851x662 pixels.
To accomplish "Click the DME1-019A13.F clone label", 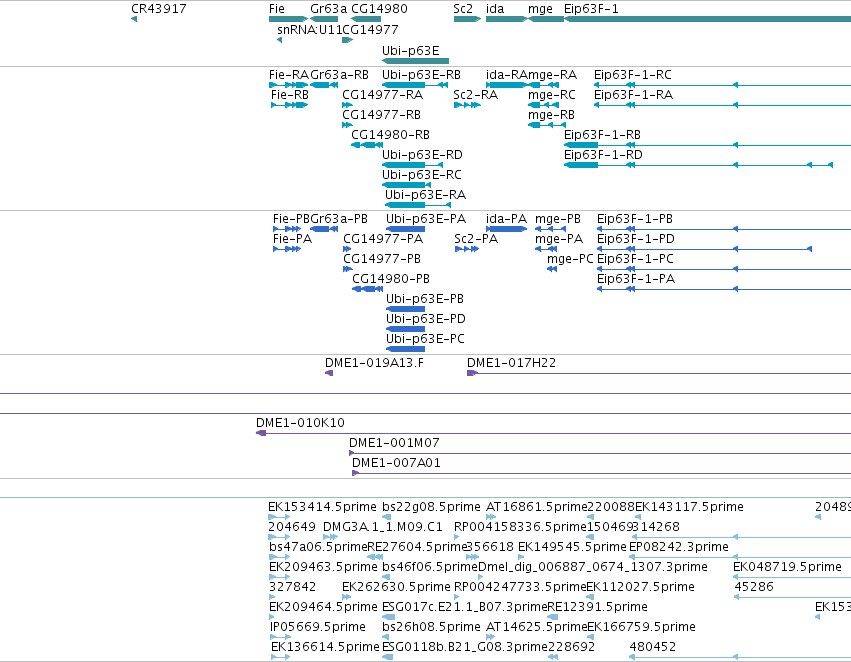I will (374, 362).
